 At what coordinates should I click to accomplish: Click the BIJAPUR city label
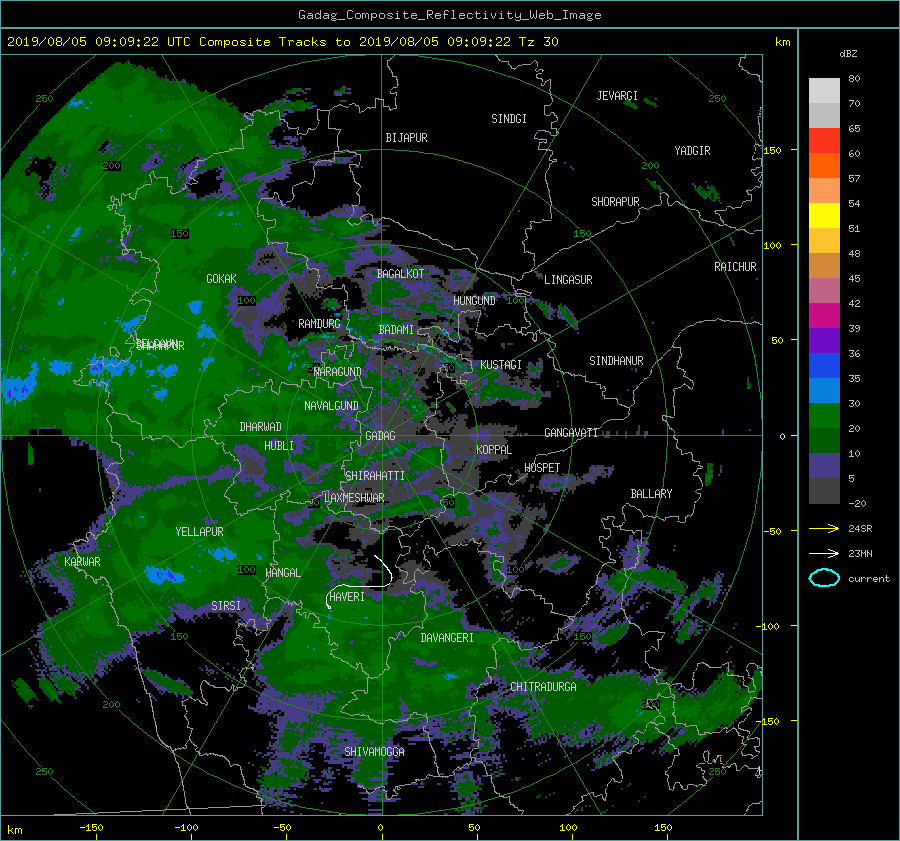pos(406,138)
